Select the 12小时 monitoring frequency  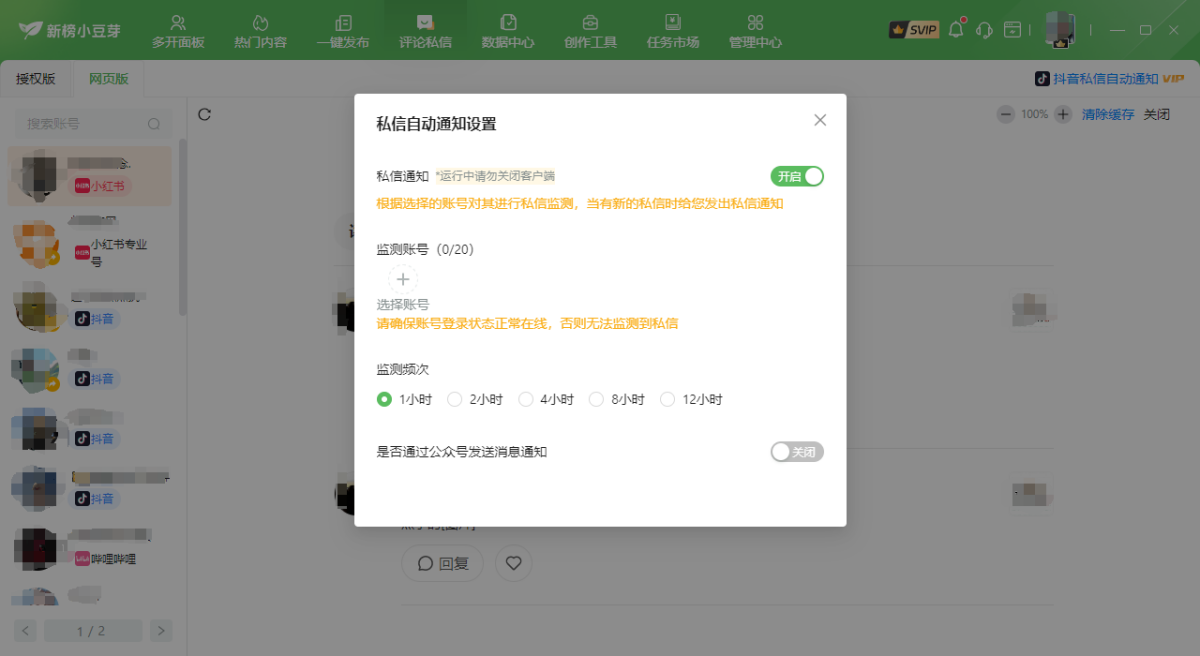[668, 399]
